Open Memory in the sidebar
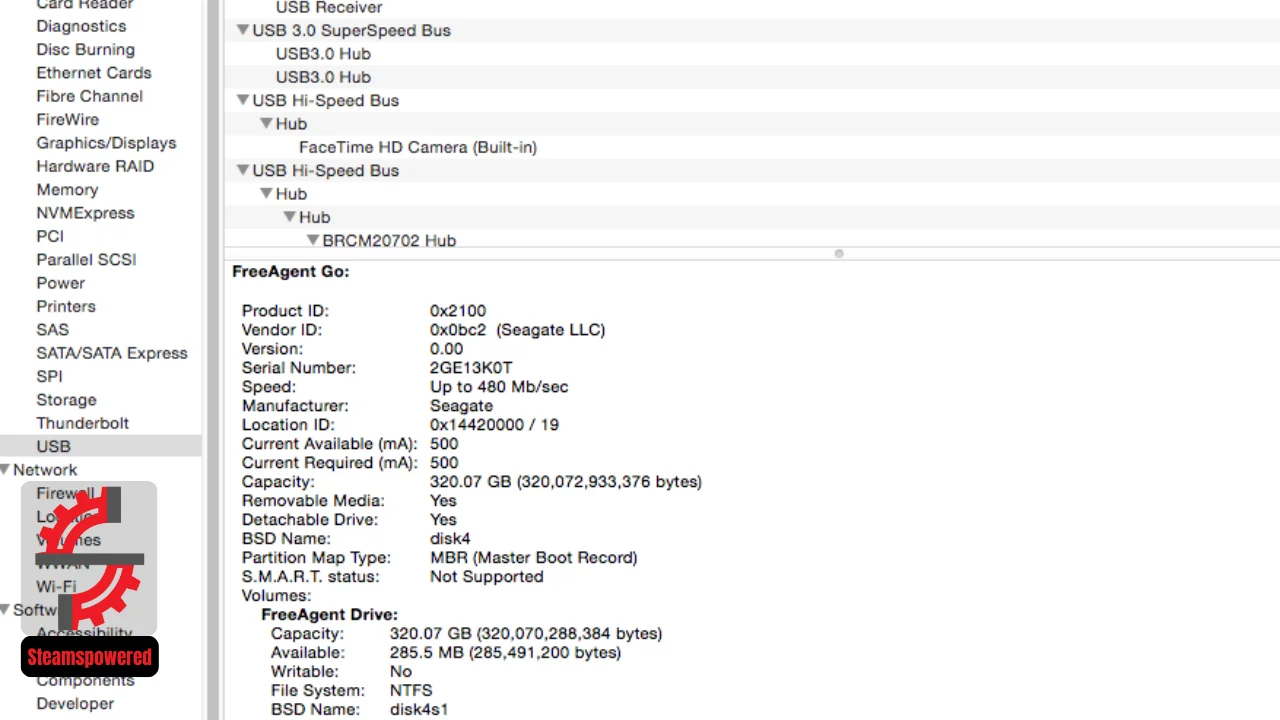This screenshot has width=1280, height=720. pyautogui.click(x=67, y=189)
